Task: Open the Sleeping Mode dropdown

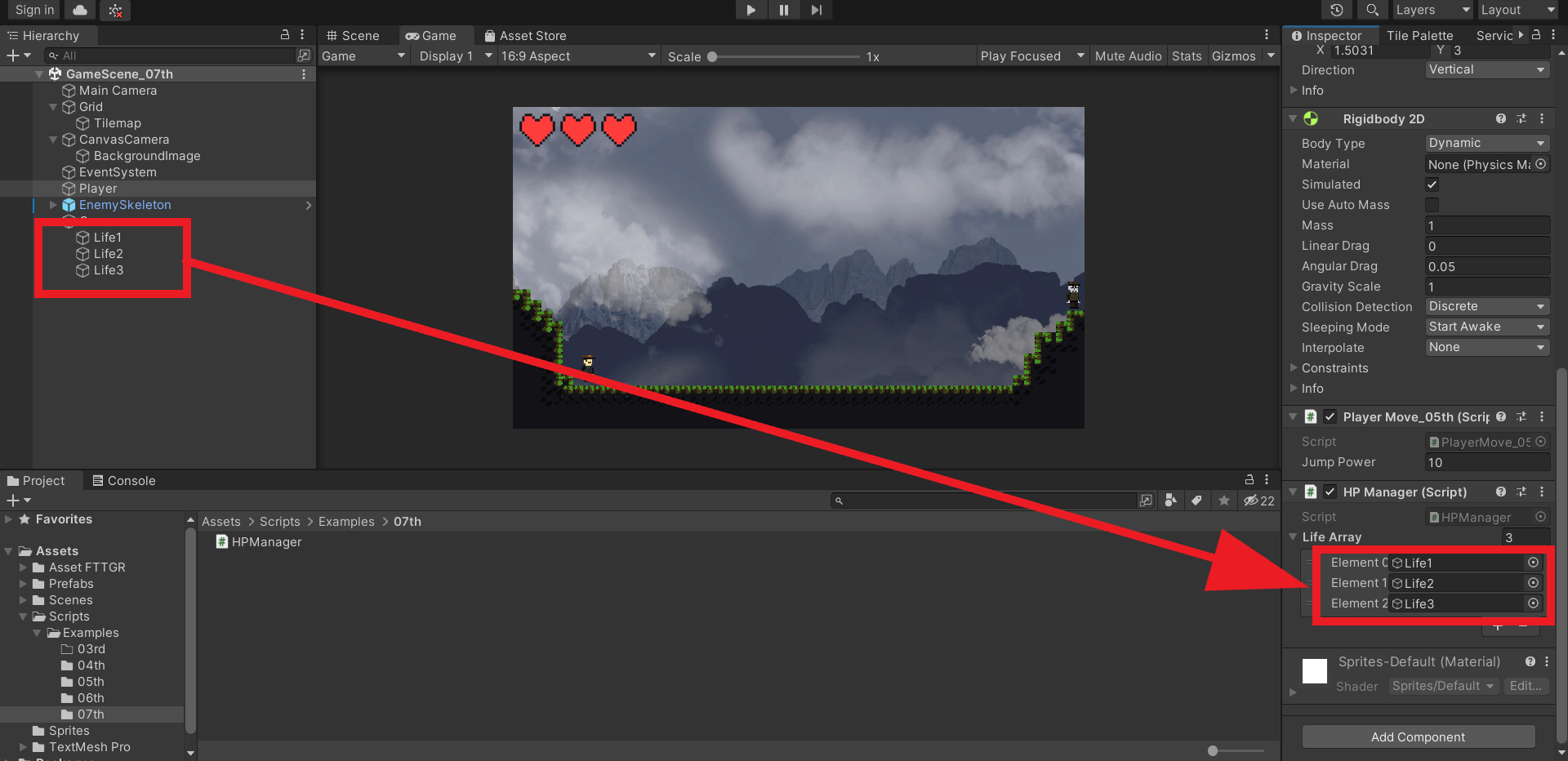Action: click(1487, 327)
